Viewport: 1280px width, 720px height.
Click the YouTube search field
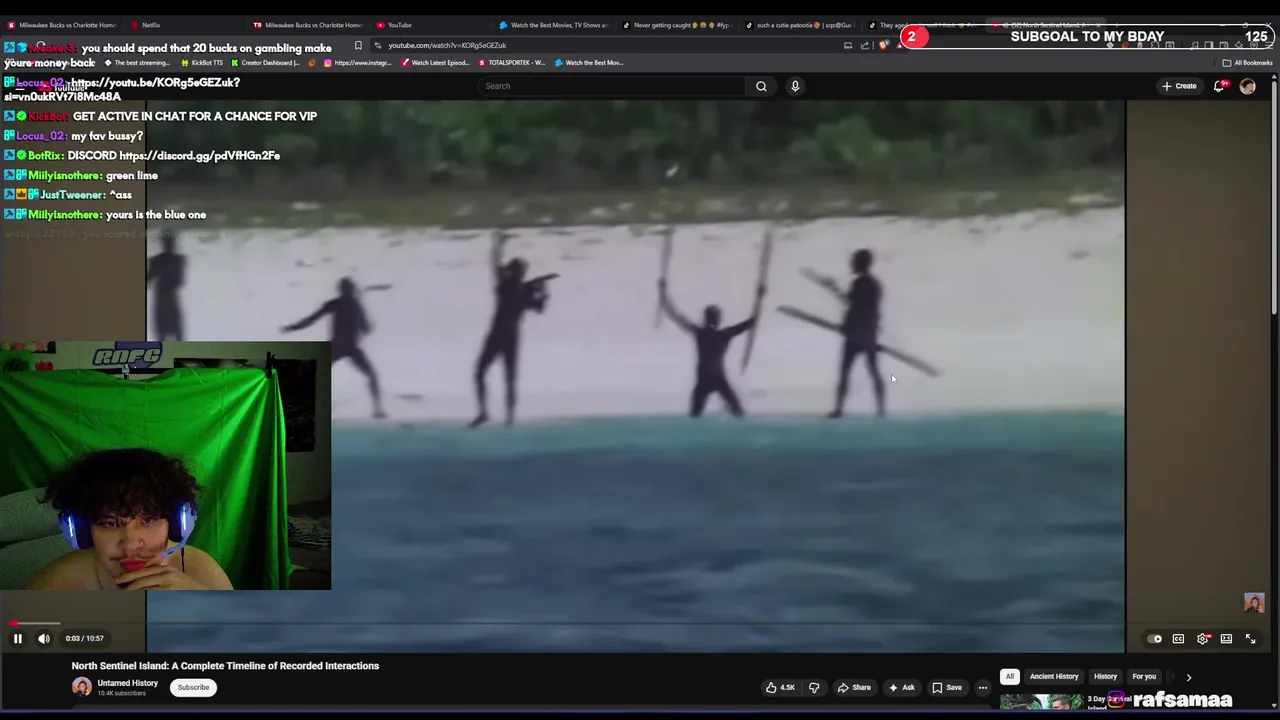point(612,86)
